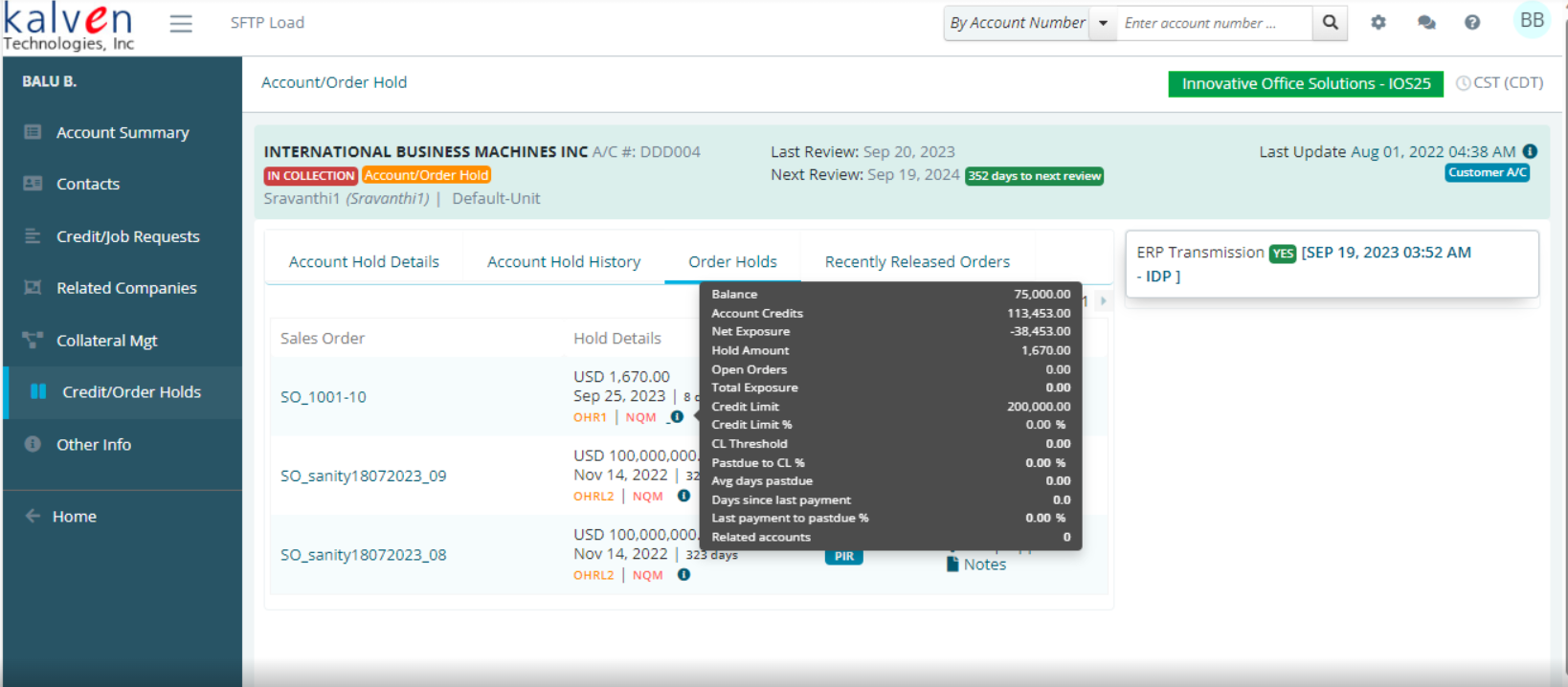Click the Home back arrow icon
The width and height of the screenshot is (1568, 687).
(33, 516)
